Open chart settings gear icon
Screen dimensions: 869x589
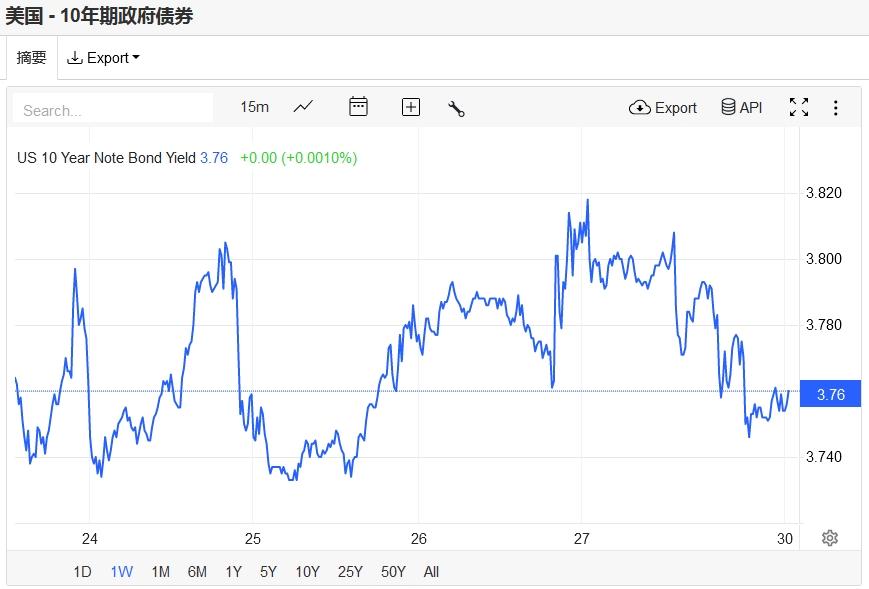click(x=829, y=538)
